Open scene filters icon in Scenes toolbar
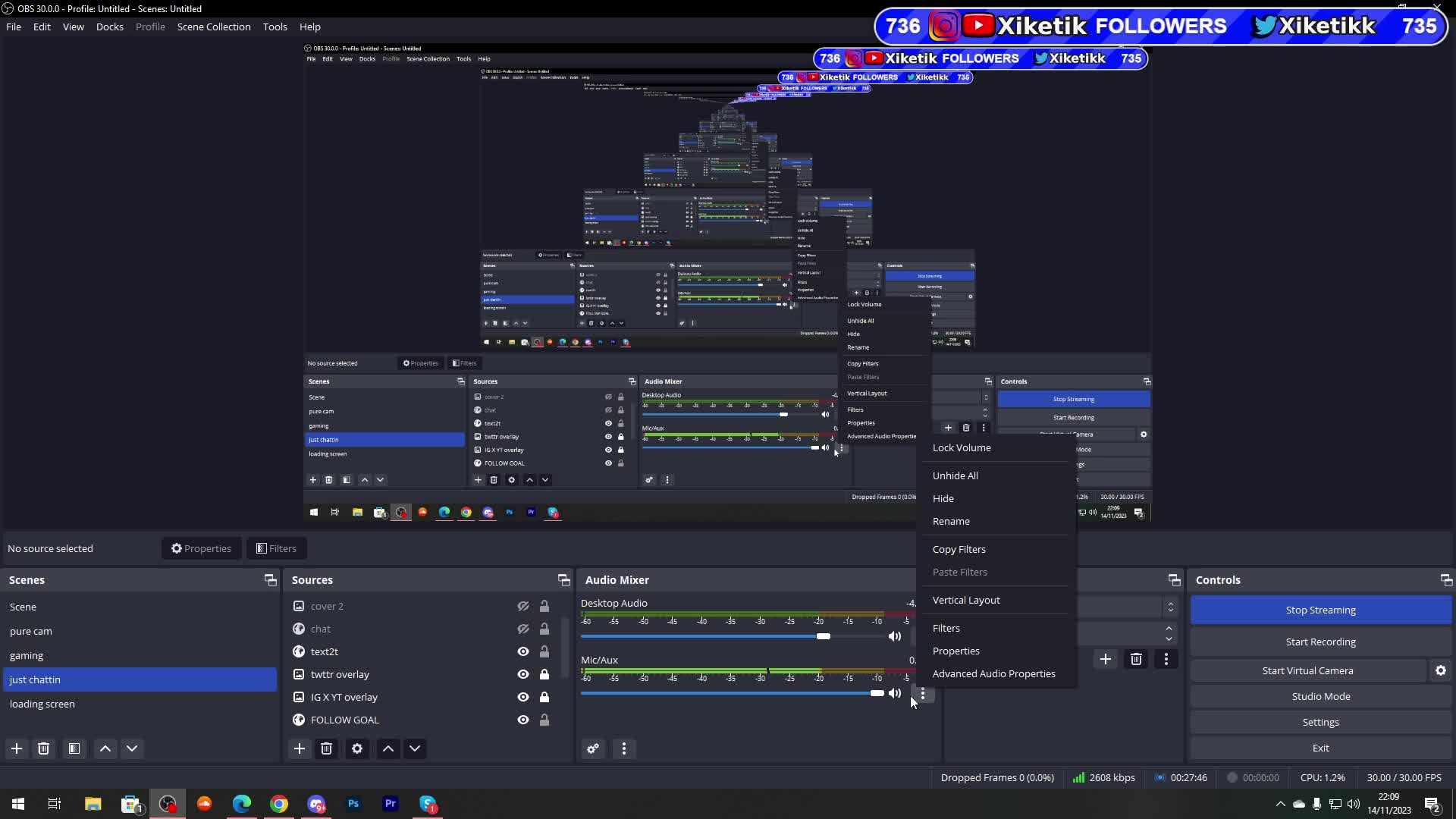Screen dimensions: 1456x819 [x=74, y=748]
